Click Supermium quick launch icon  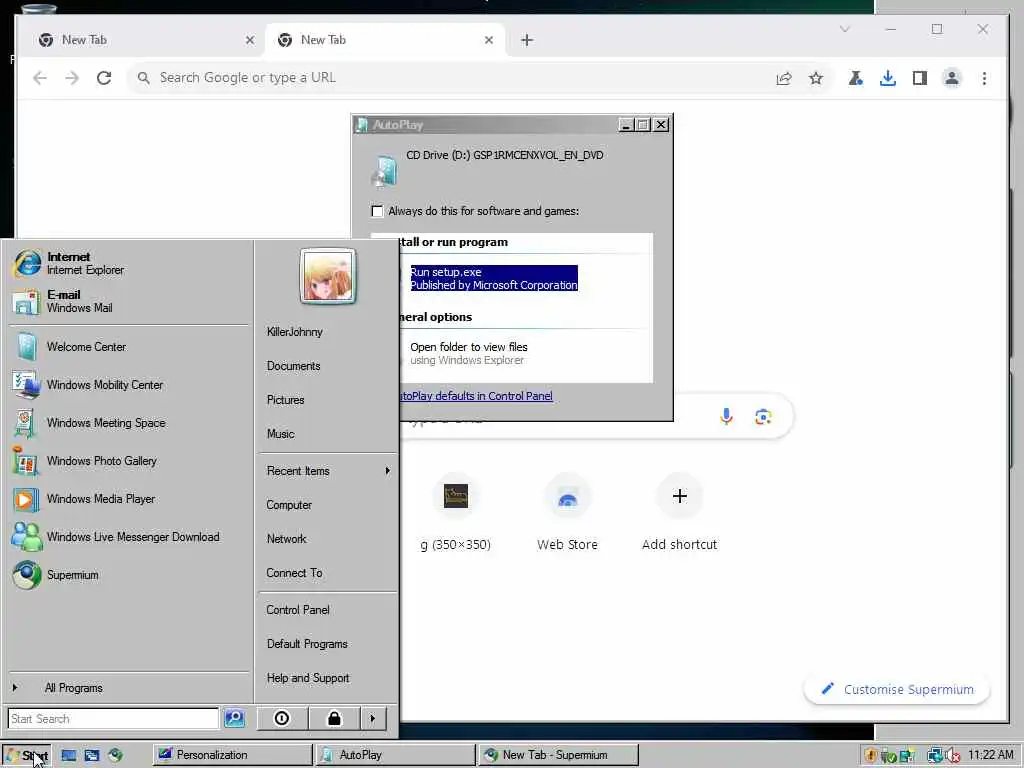tap(116, 756)
